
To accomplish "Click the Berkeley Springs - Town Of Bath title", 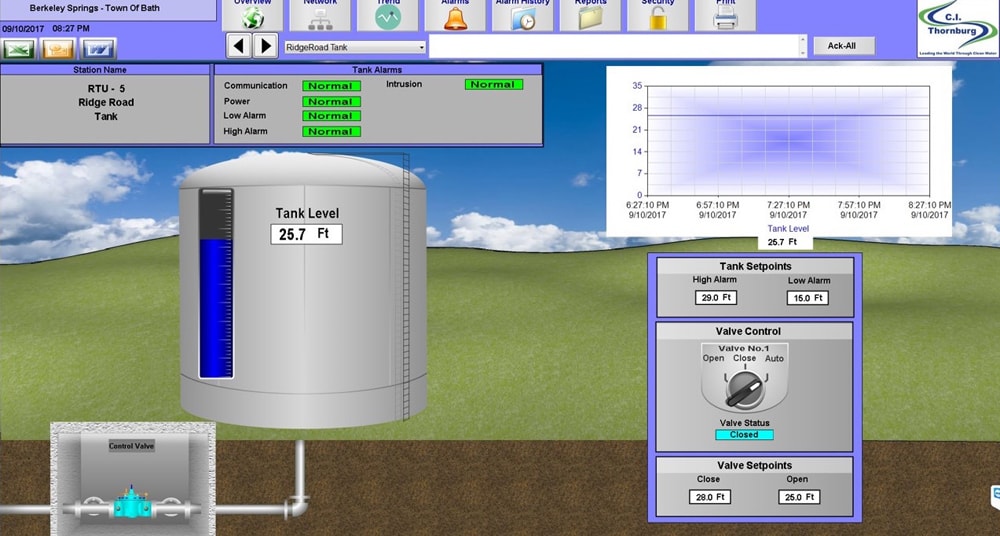I will point(94,8).
